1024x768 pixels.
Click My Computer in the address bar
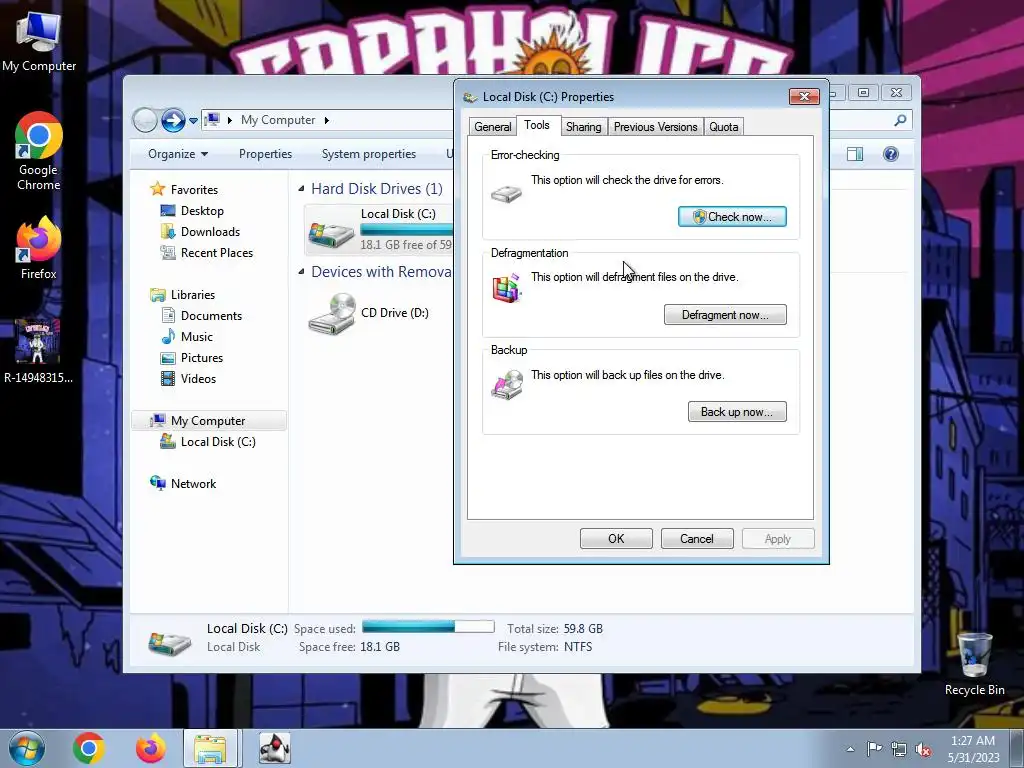pos(278,120)
